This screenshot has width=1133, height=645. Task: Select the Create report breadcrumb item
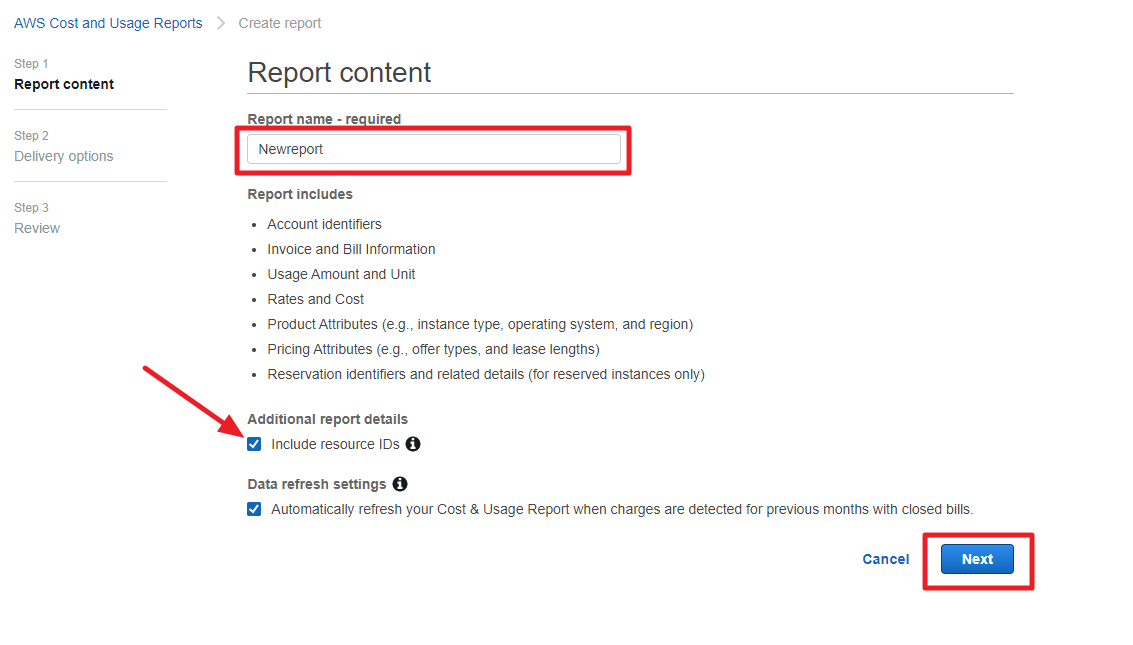click(280, 23)
